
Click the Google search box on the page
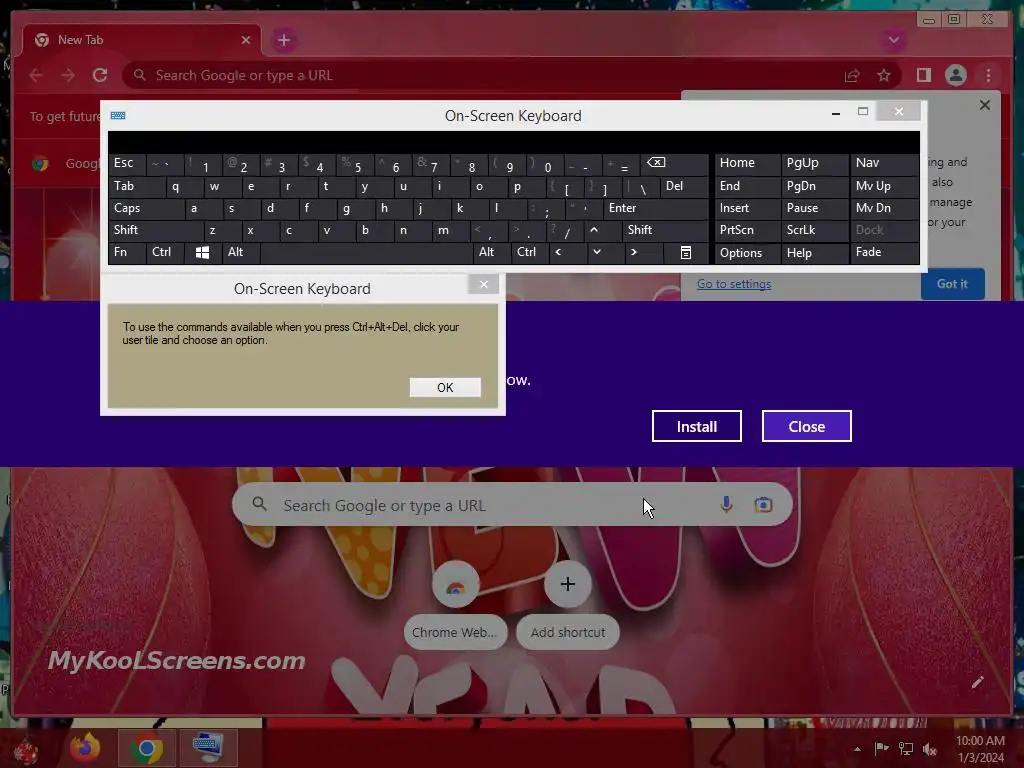tap(512, 505)
